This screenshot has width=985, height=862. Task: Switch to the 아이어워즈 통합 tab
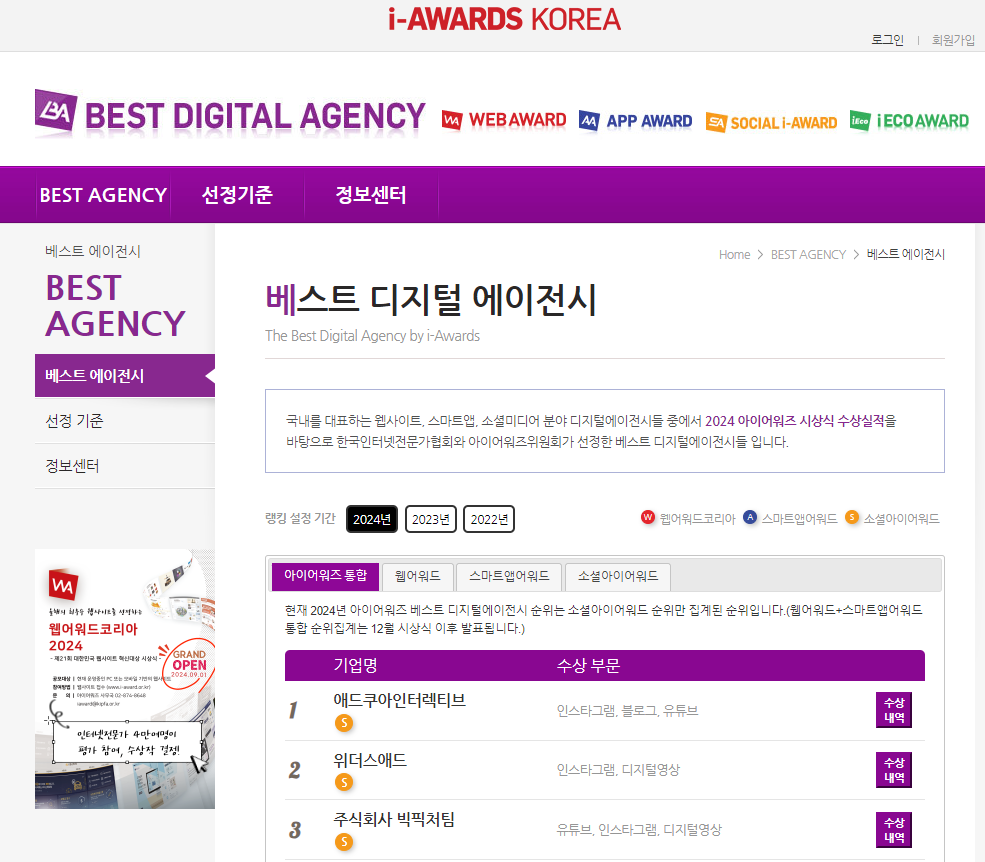pyautogui.click(x=325, y=576)
